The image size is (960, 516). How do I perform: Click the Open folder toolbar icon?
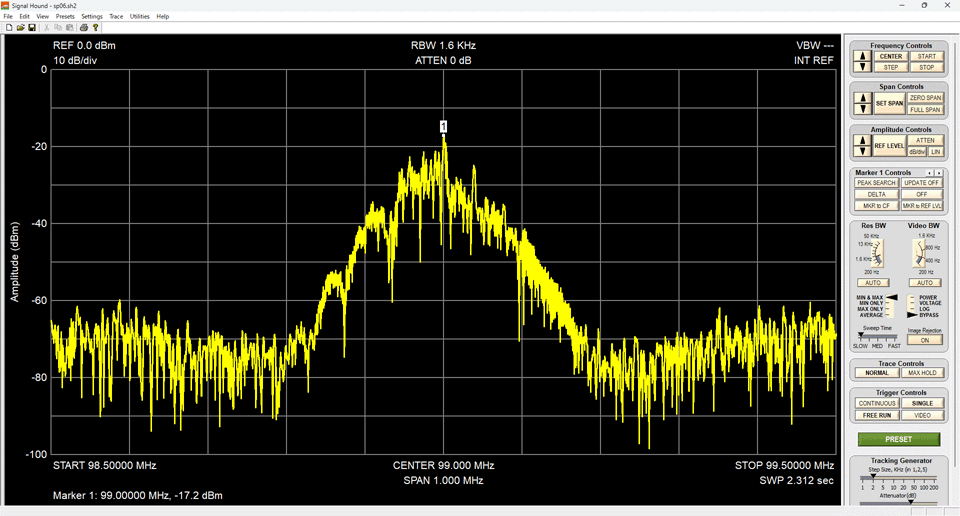(x=20, y=28)
